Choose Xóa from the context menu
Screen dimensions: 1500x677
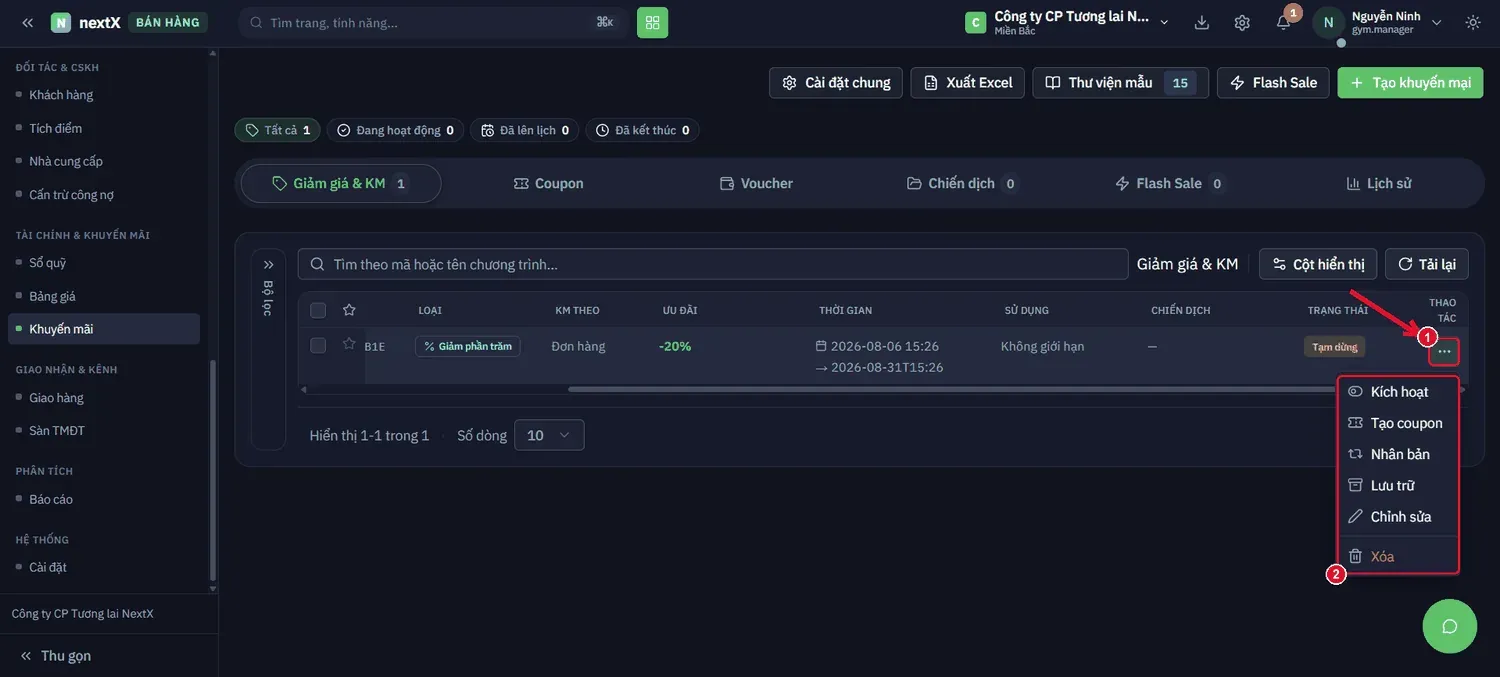pyautogui.click(x=1398, y=556)
